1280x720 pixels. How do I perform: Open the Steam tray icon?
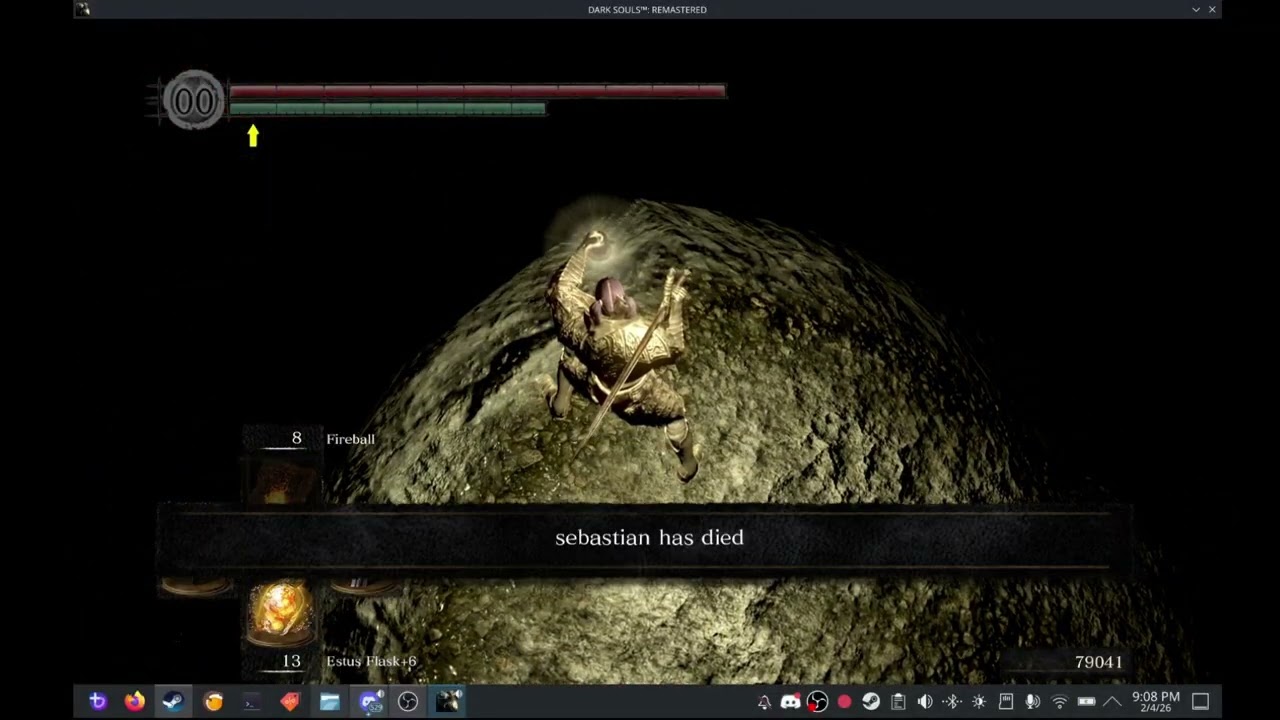[x=871, y=702]
